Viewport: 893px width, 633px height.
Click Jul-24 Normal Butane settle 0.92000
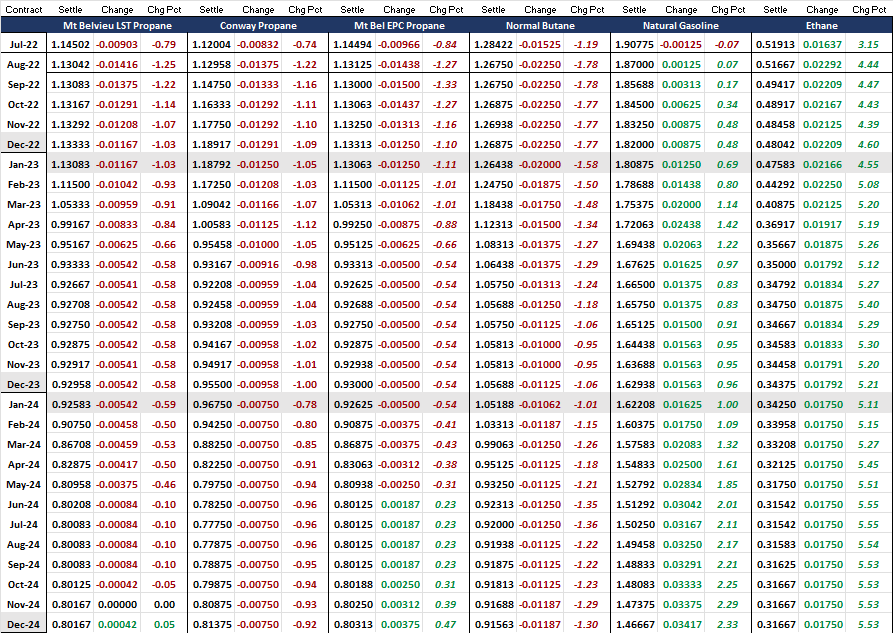point(493,525)
